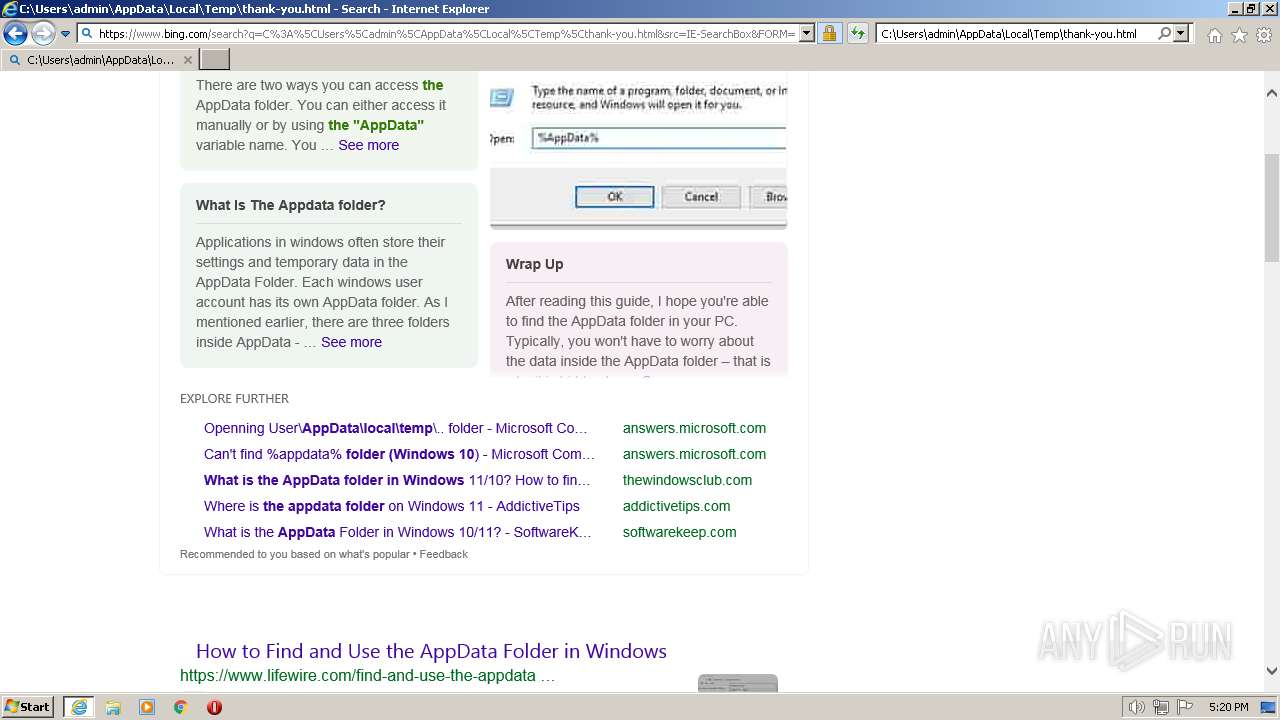This screenshot has height=720, width=1280.
Task: Click the network tray icon
Action: pos(1161,707)
